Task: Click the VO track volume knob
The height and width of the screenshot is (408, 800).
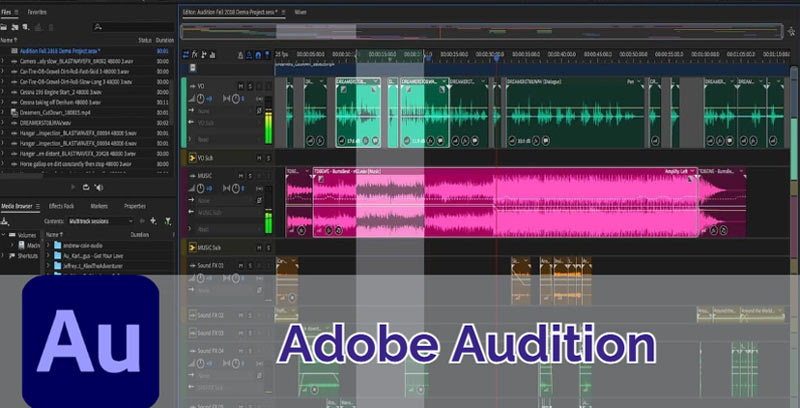Action: pyautogui.click(x=201, y=98)
